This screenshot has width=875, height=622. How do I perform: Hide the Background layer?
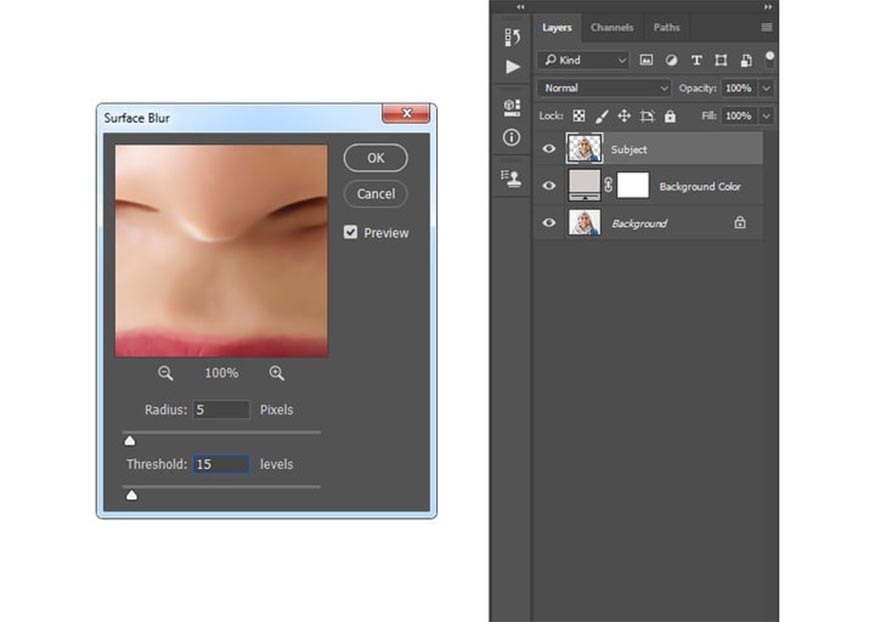[549, 223]
